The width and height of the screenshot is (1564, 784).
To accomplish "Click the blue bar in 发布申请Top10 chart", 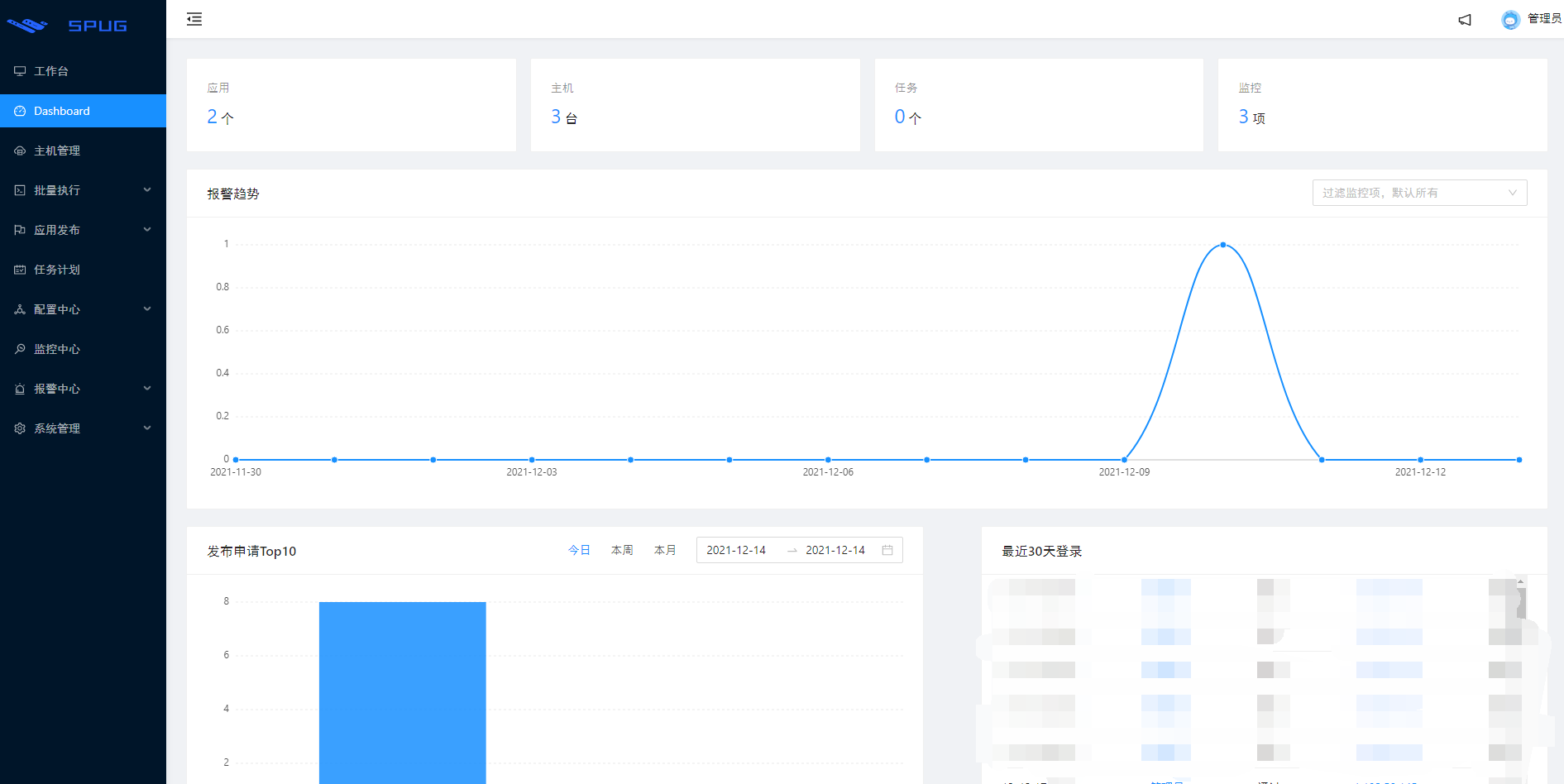I will [x=403, y=693].
